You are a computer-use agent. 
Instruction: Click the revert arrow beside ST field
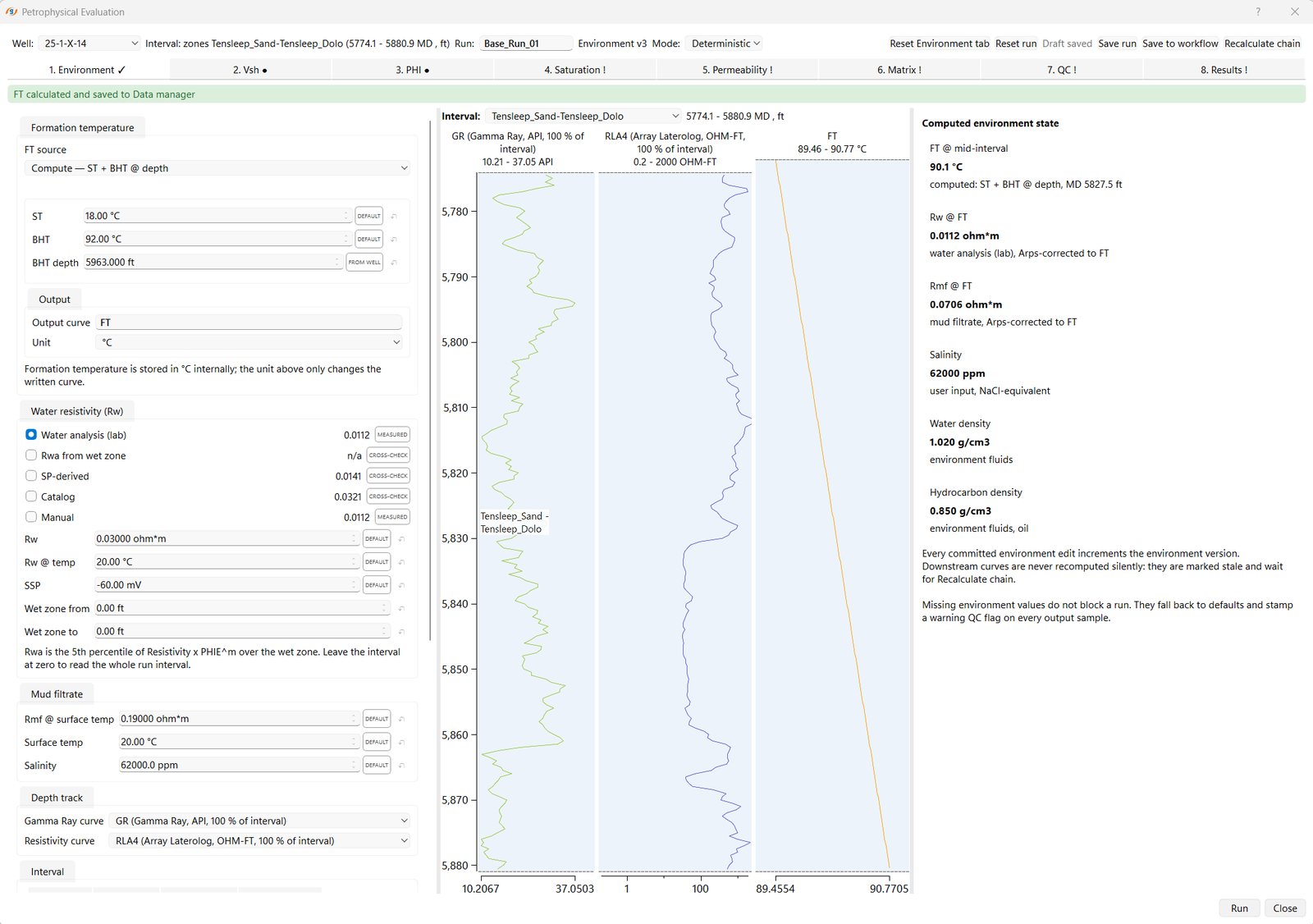point(394,216)
